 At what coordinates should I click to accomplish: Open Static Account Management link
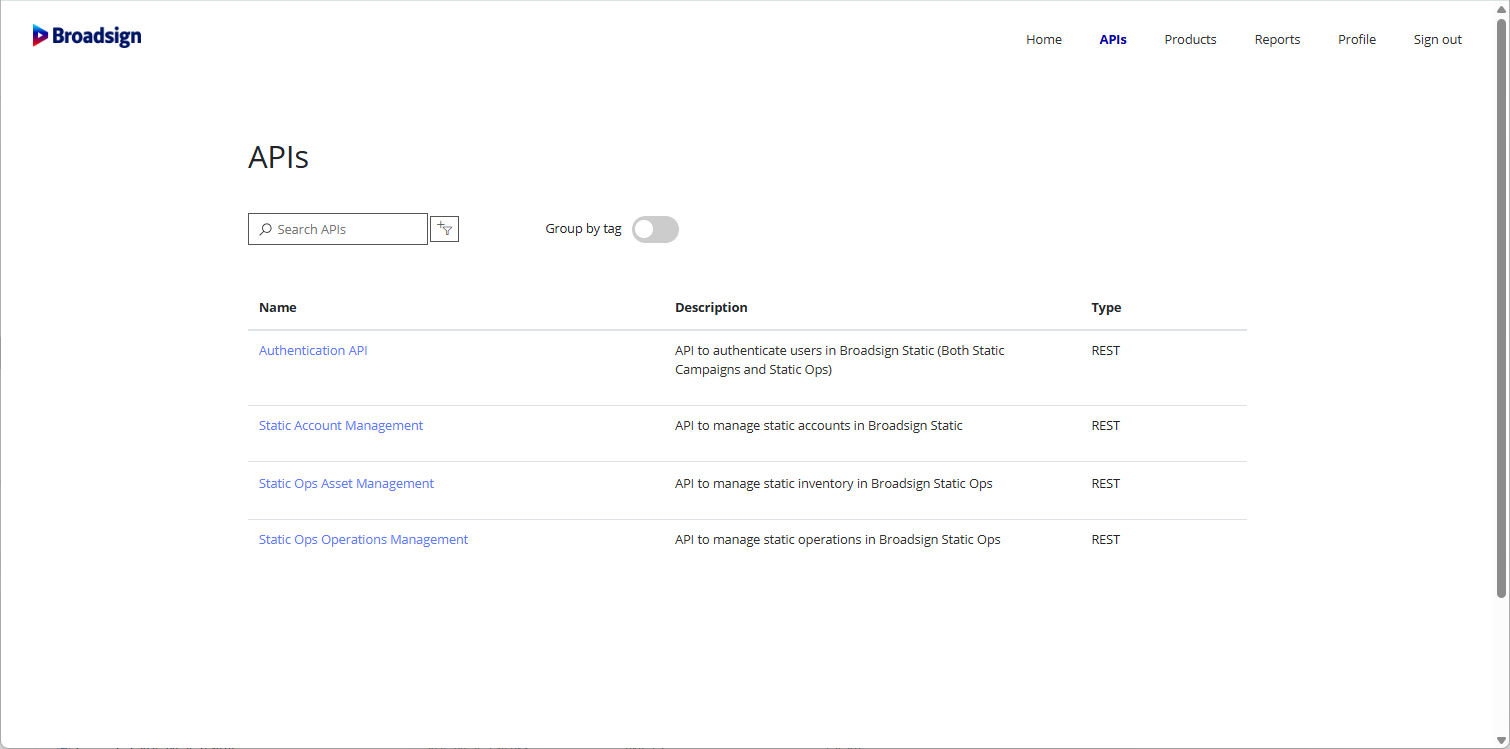coord(341,426)
